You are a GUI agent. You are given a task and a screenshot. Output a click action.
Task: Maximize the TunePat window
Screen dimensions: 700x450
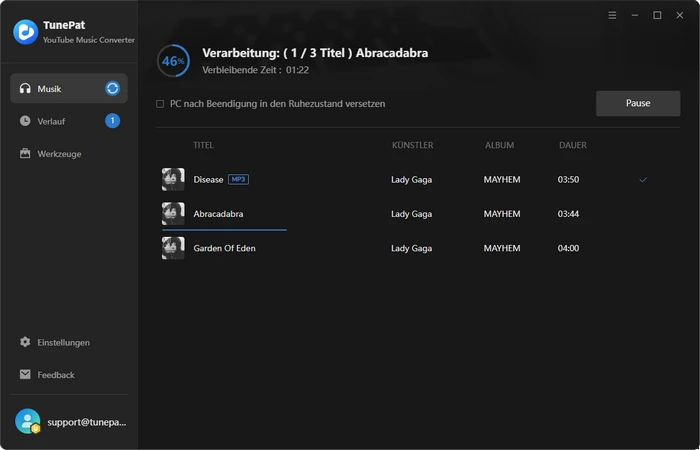pyautogui.click(x=657, y=16)
